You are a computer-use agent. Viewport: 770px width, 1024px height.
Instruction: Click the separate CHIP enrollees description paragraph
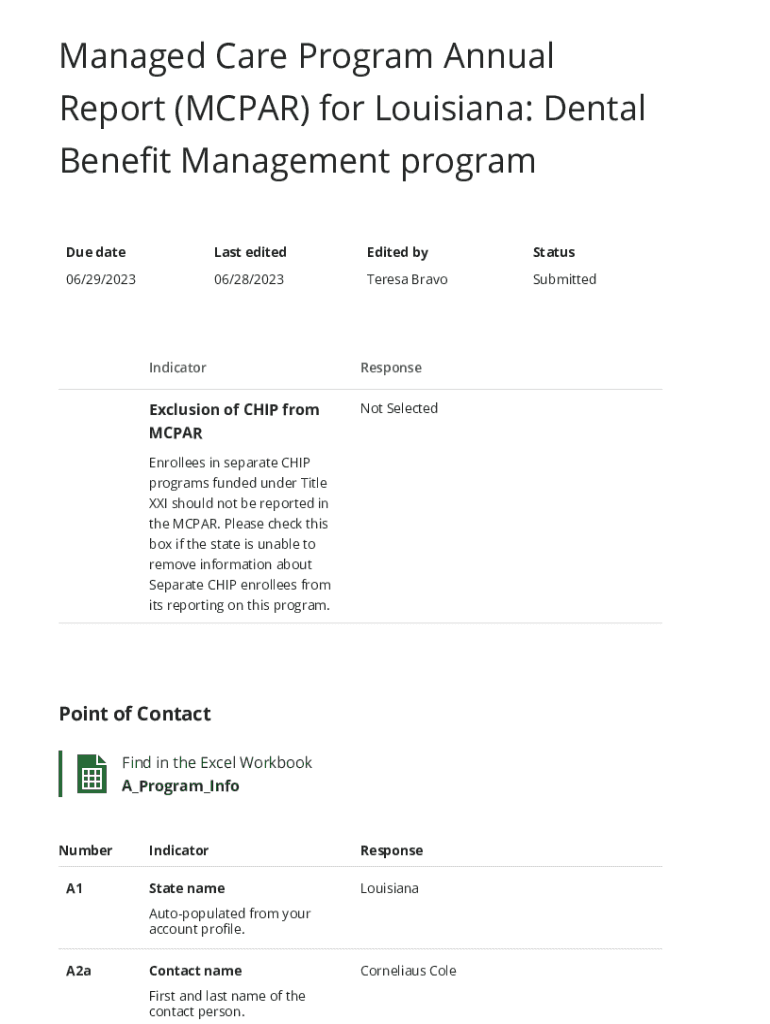click(239, 534)
